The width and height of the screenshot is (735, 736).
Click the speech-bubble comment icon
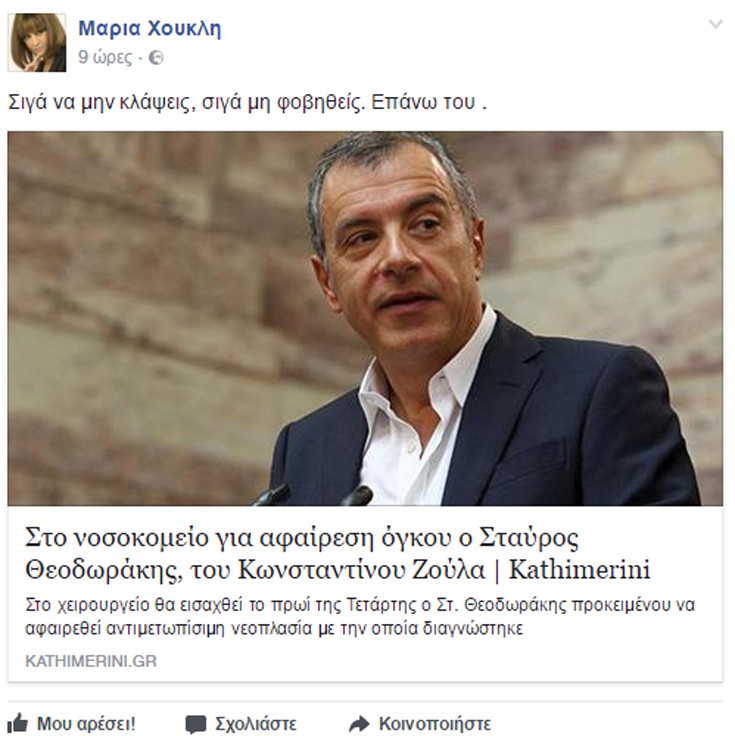(x=195, y=724)
